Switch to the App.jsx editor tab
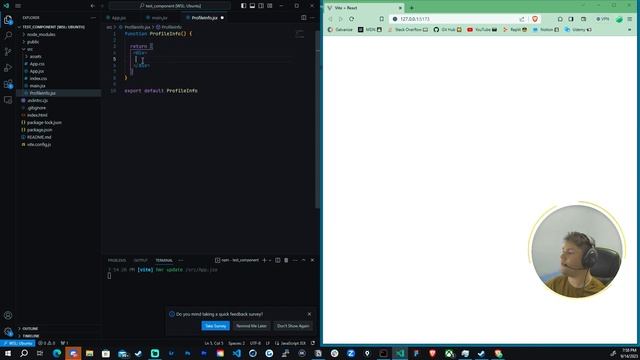640x360 pixels. pyautogui.click(x=119, y=18)
